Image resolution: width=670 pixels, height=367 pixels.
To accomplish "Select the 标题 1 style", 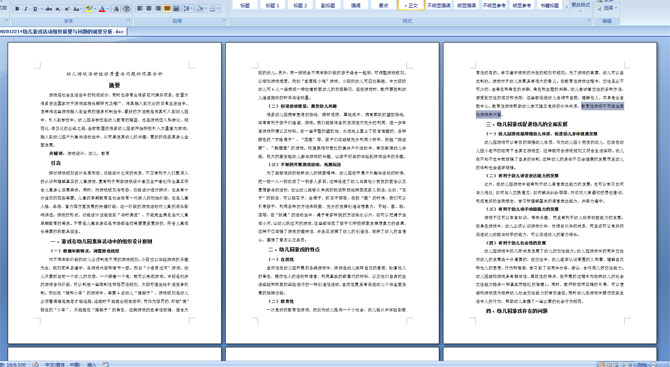I will [272, 5].
